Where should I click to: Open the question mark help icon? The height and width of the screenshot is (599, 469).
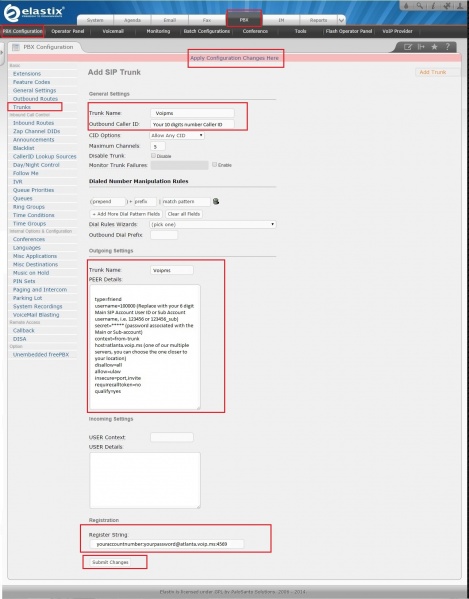(447, 47)
